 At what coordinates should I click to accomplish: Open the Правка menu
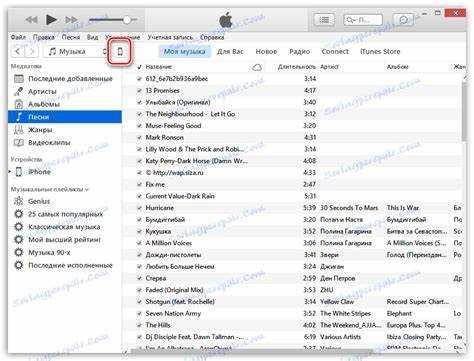pos(44,37)
